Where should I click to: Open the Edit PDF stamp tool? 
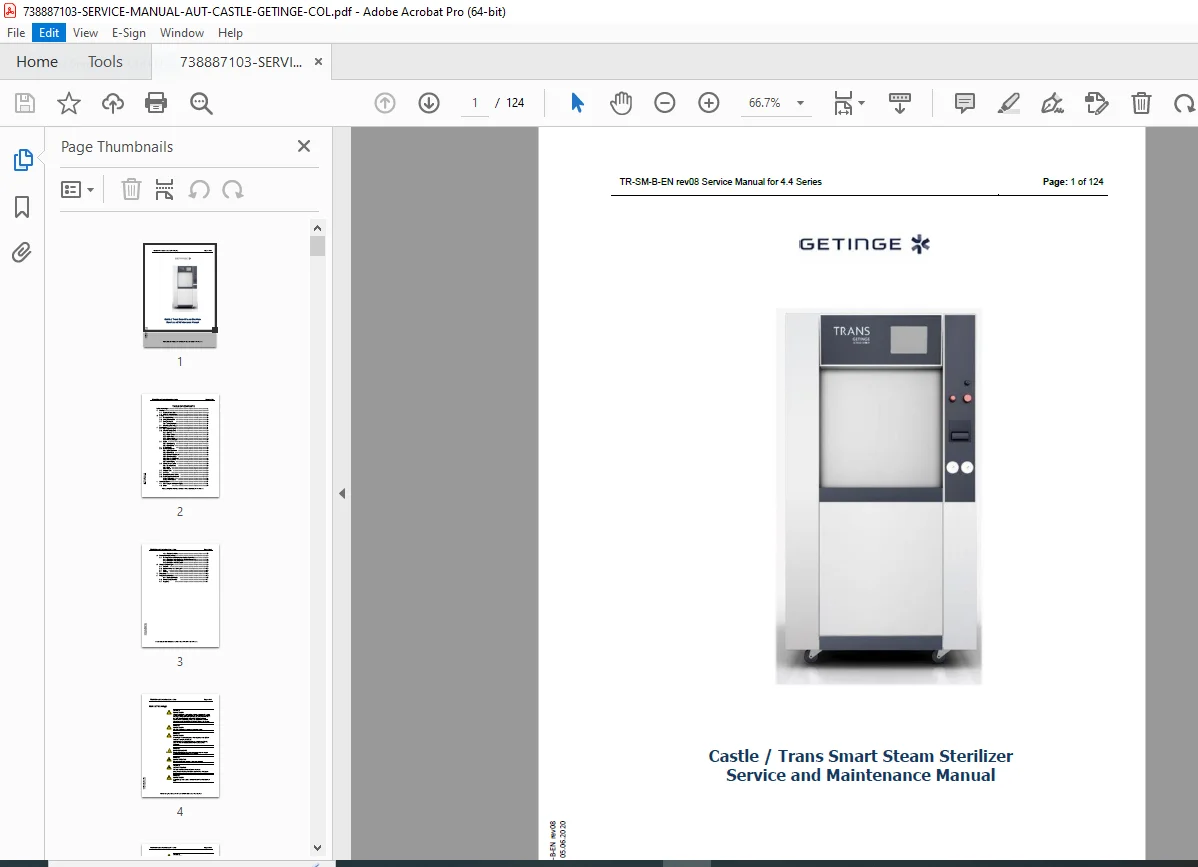point(1096,102)
